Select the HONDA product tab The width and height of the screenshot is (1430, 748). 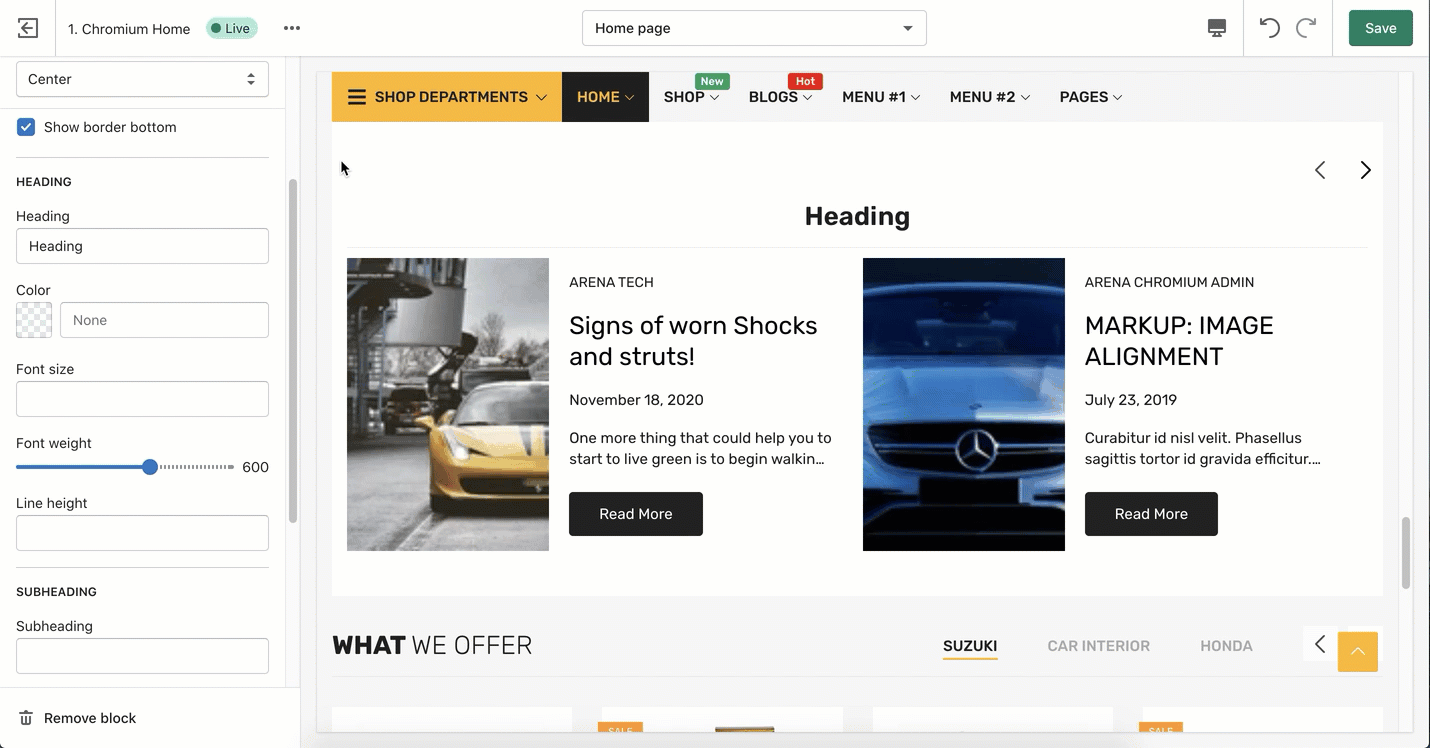(x=1226, y=646)
